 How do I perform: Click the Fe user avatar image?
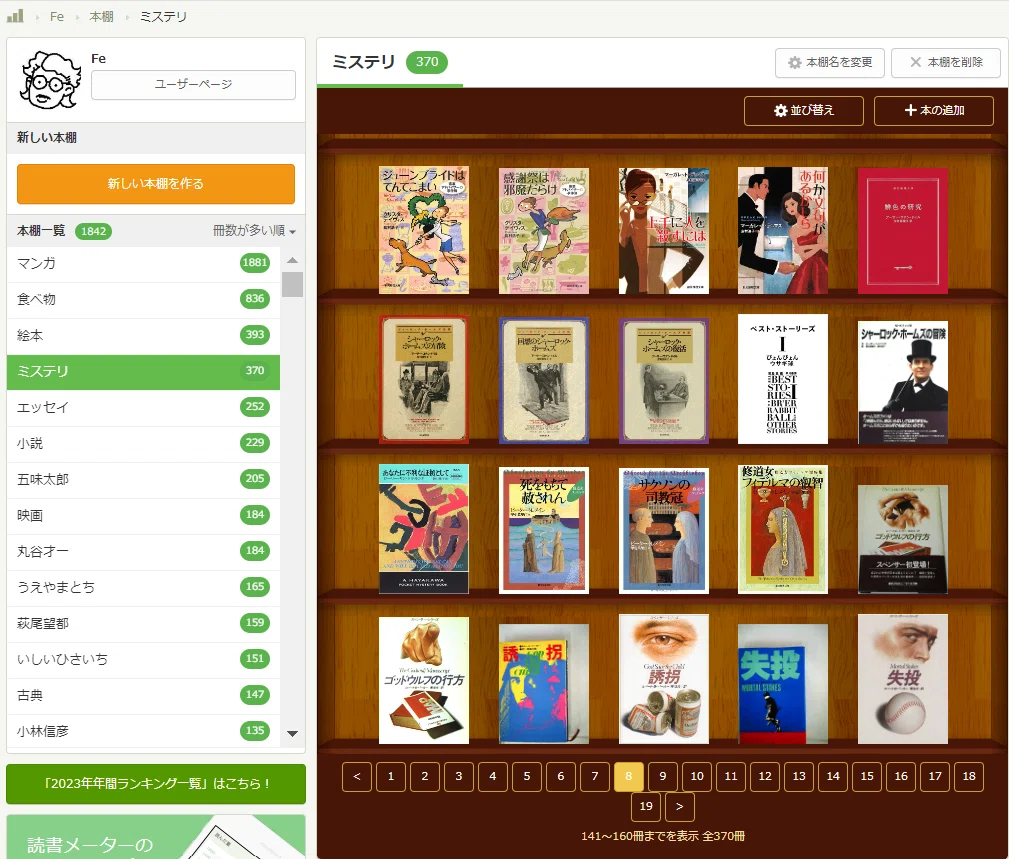point(50,80)
